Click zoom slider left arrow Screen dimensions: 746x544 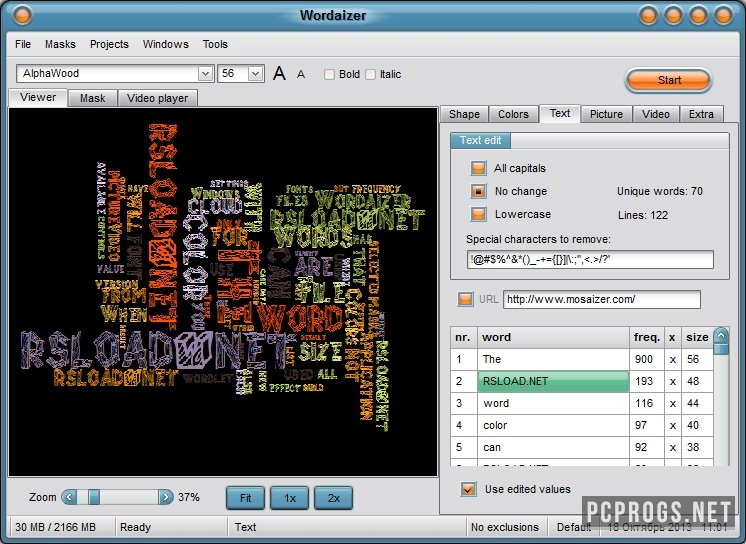click(x=69, y=497)
